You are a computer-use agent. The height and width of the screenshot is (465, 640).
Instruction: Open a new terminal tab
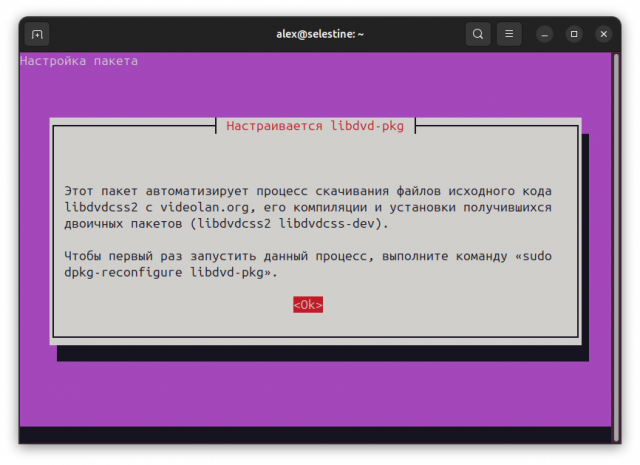click(x=37, y=34)
